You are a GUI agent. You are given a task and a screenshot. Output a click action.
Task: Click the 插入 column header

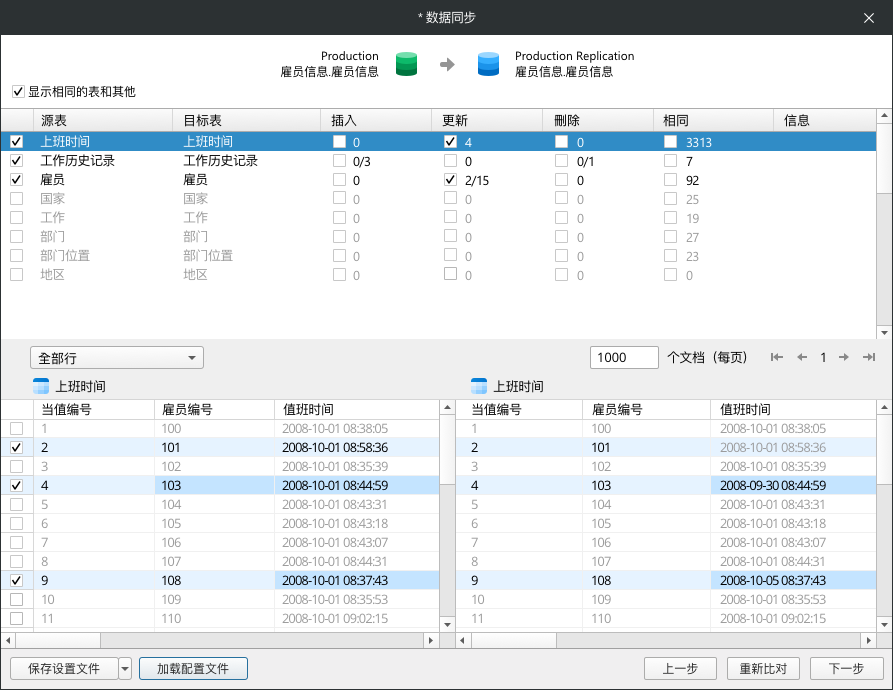coord(376,121)
